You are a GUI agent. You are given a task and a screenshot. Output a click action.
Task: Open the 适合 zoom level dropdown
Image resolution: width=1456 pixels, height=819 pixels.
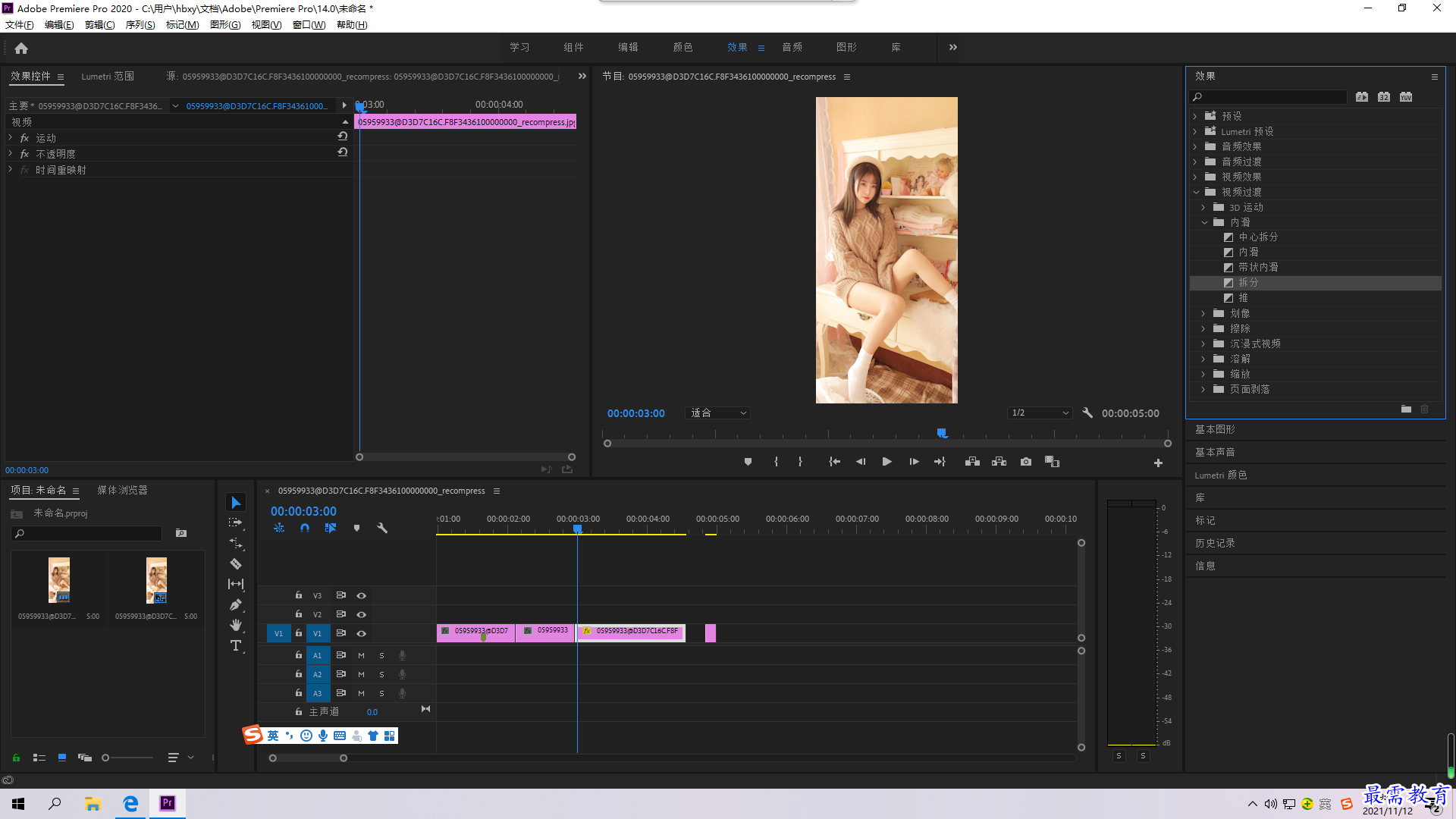pos(717,413)
